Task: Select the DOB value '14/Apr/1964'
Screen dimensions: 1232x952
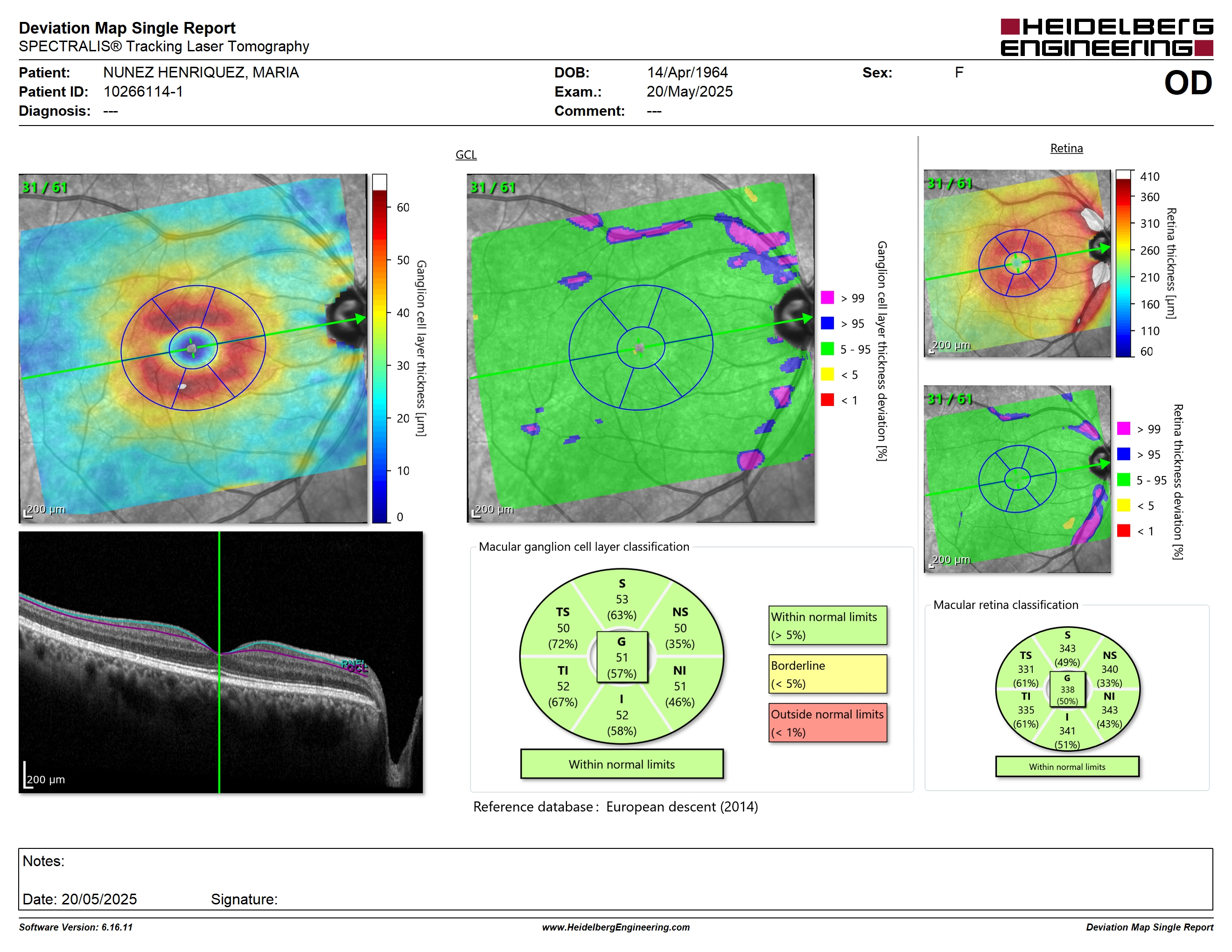Action: pyautogui.click(x=687, y=72)
